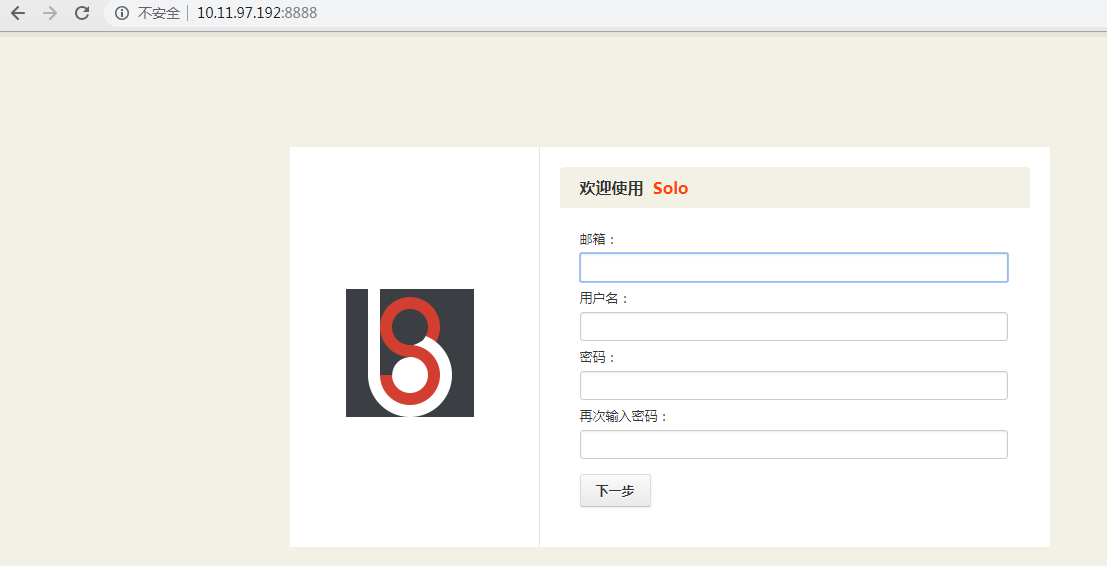Click the 下一步 next step button
1107x566 pixels.
(615, 490)
